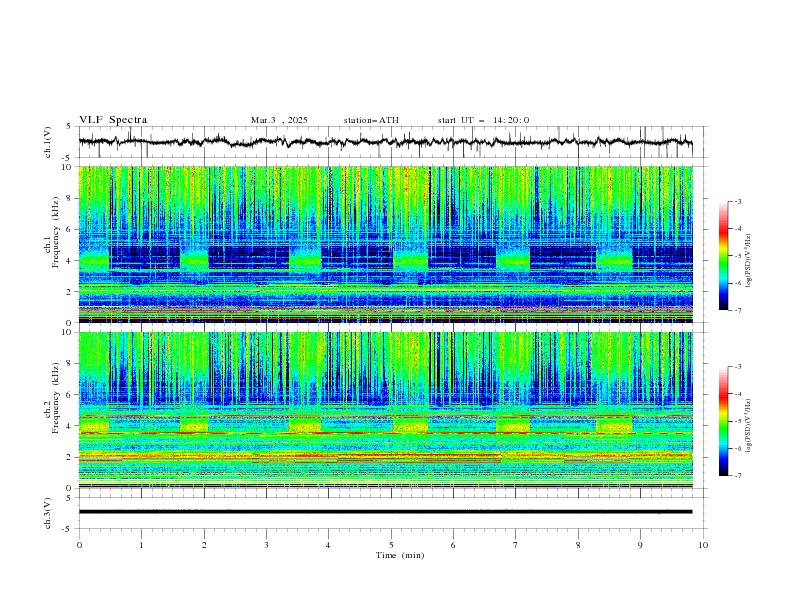Click the '8' kHz tick of ch.2 spectrogram
The width and height of the screenshot is (792, 612).
pyautogui.click(x=70, y=364)
